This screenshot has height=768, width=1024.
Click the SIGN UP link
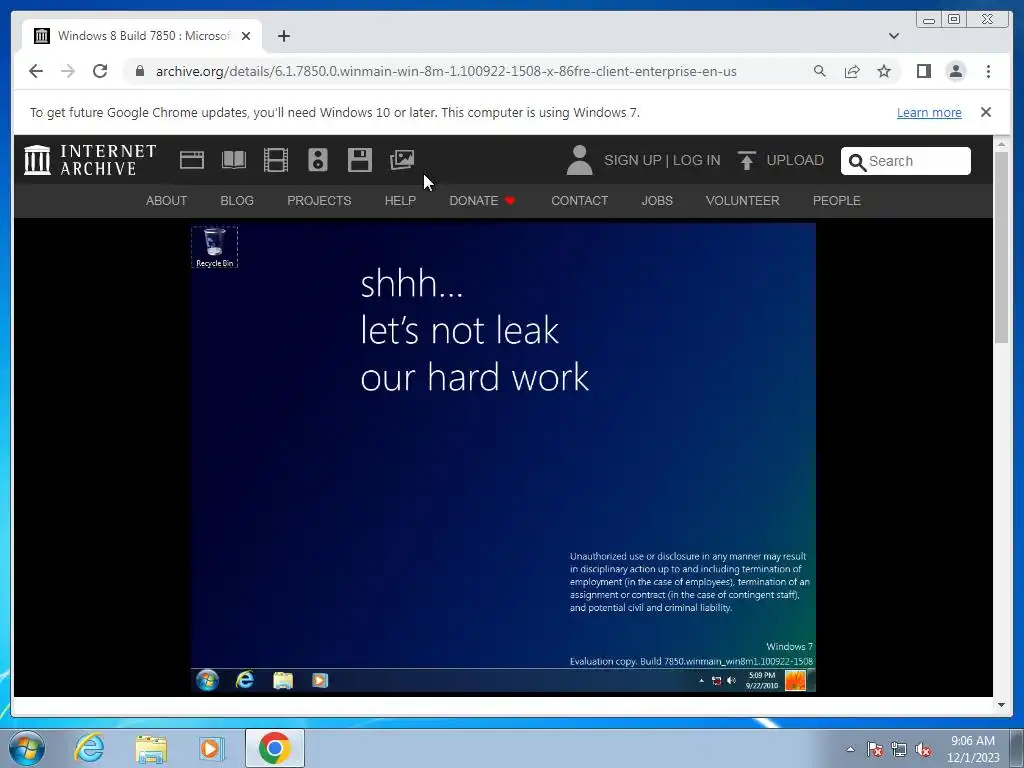point(633,160)
